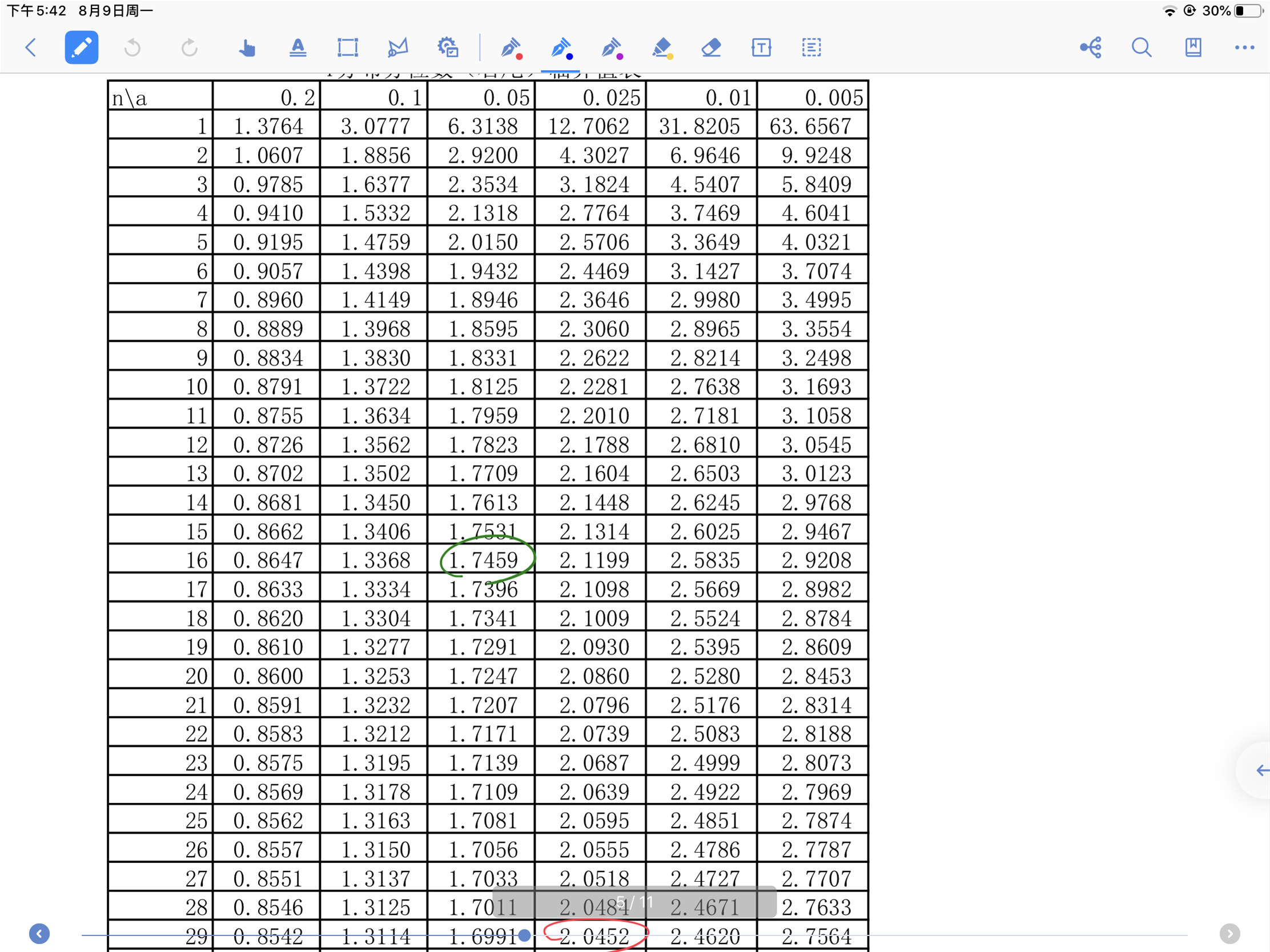This screenshot has height=952, width=1270.
Task: Click the undo arrow
Action: (132, 47)
